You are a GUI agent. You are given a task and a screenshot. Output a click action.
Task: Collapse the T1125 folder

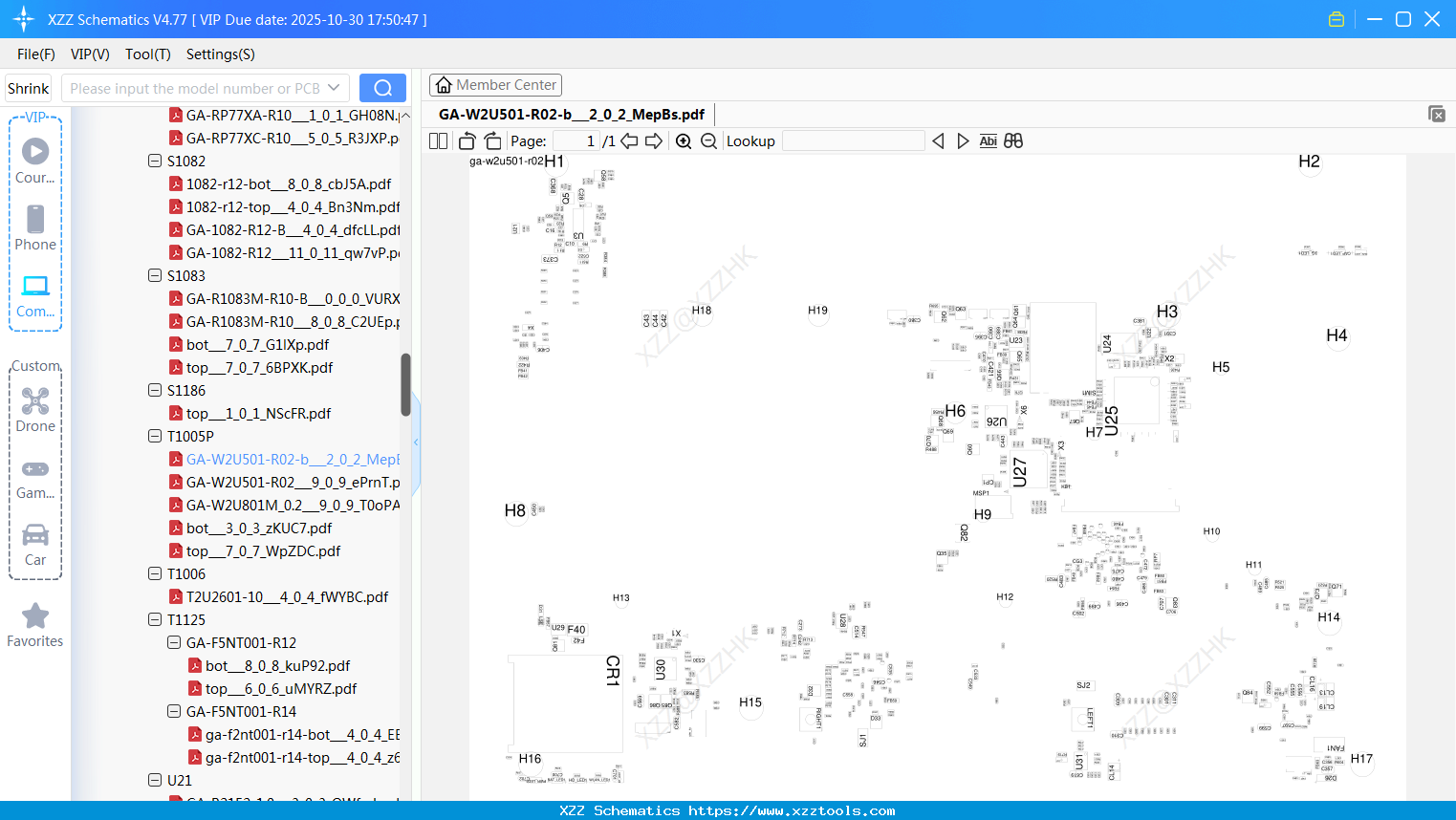(x=155, y=619)
